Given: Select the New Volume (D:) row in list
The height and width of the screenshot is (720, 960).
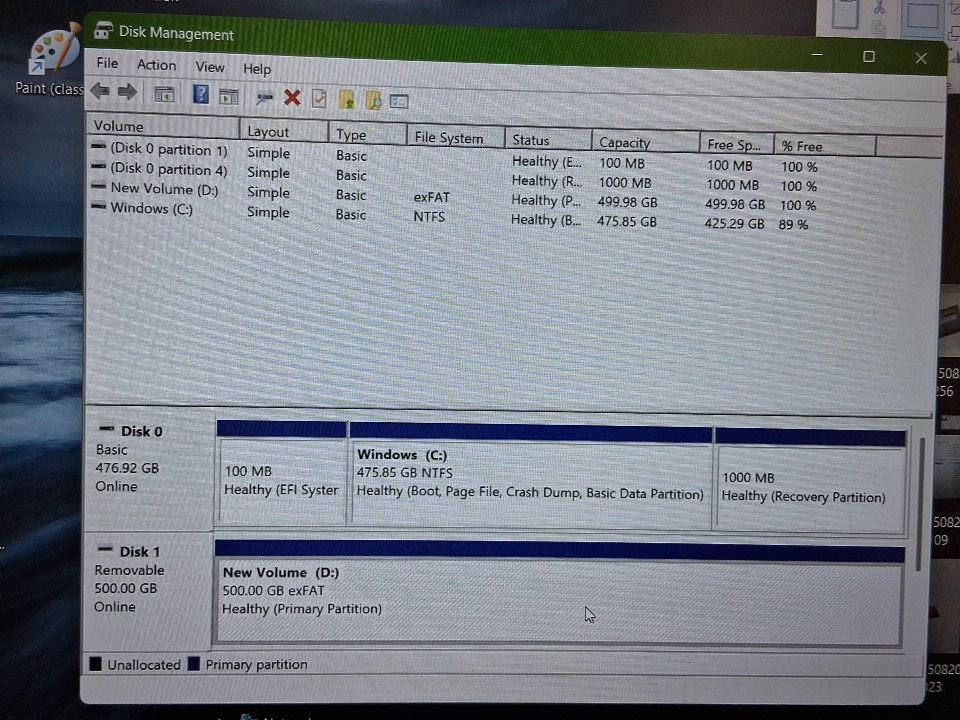Looking at the screenshot, I should [453, 196].
